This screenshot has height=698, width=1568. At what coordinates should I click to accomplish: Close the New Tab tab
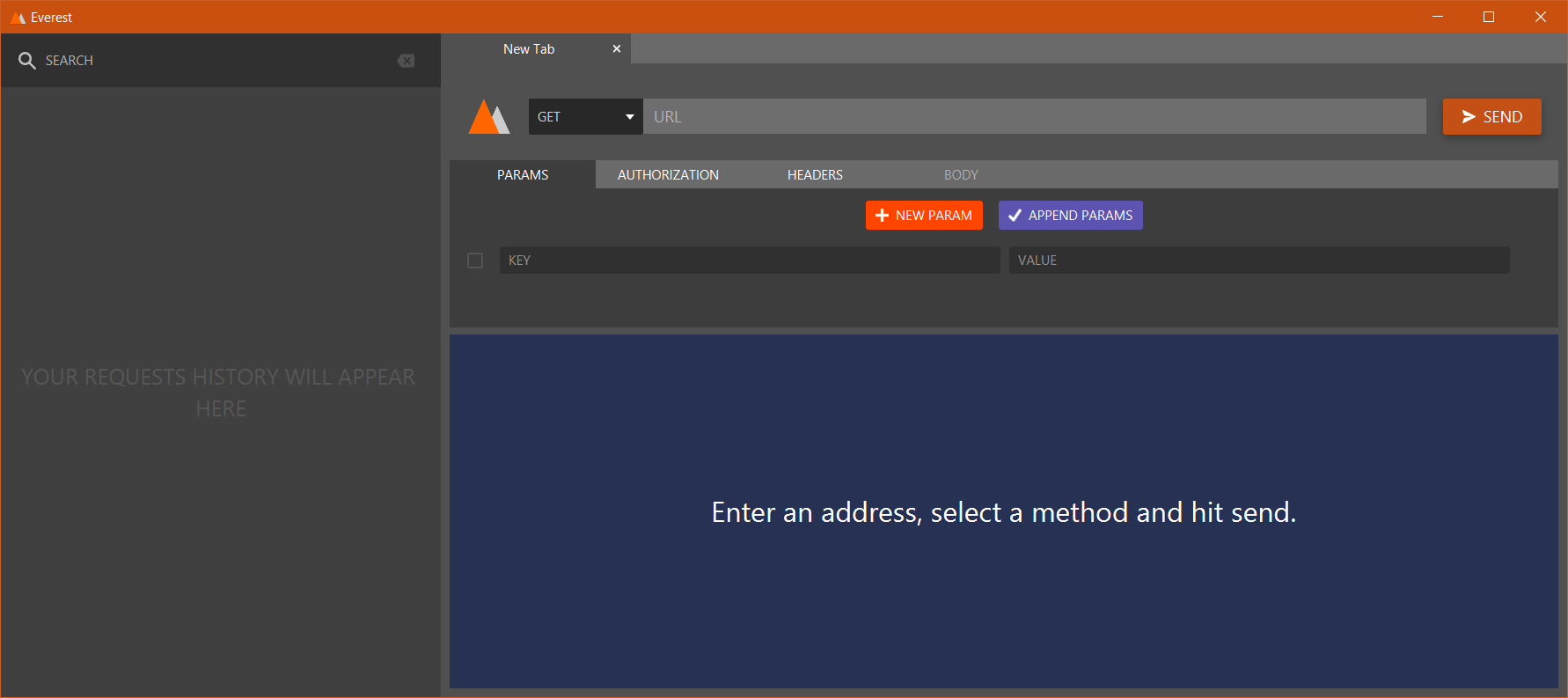tap(617, 48)
